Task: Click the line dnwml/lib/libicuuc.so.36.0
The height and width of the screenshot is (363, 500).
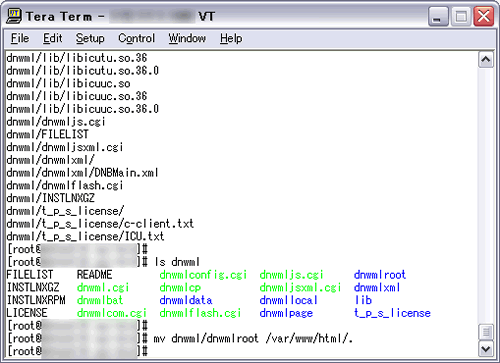Action: point(83,109)
